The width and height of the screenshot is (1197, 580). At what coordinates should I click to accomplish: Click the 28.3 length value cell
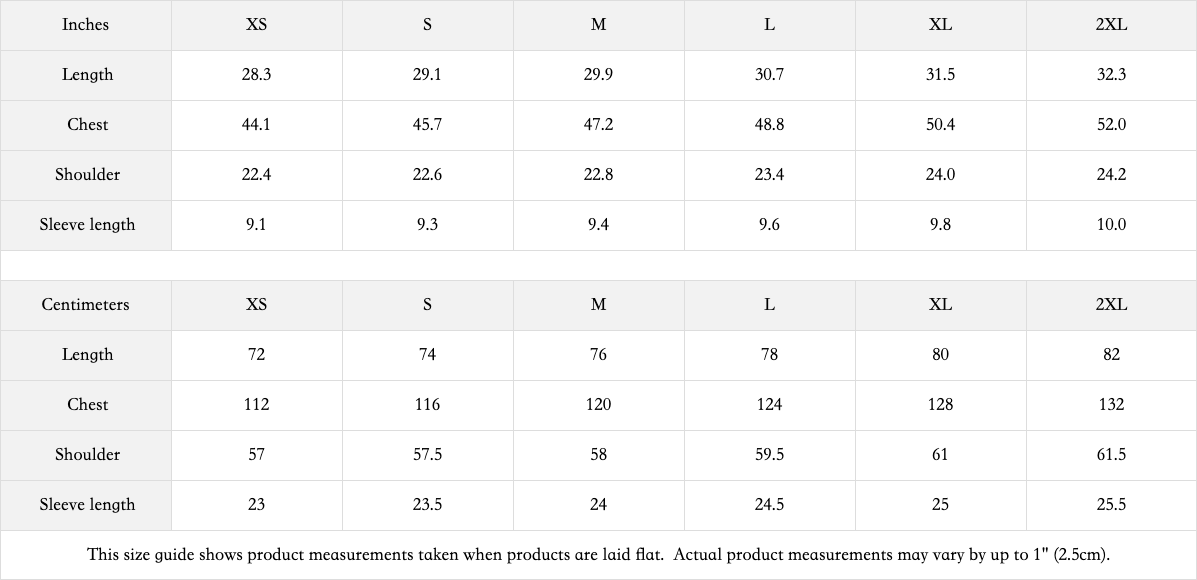[x=256, y=75]
